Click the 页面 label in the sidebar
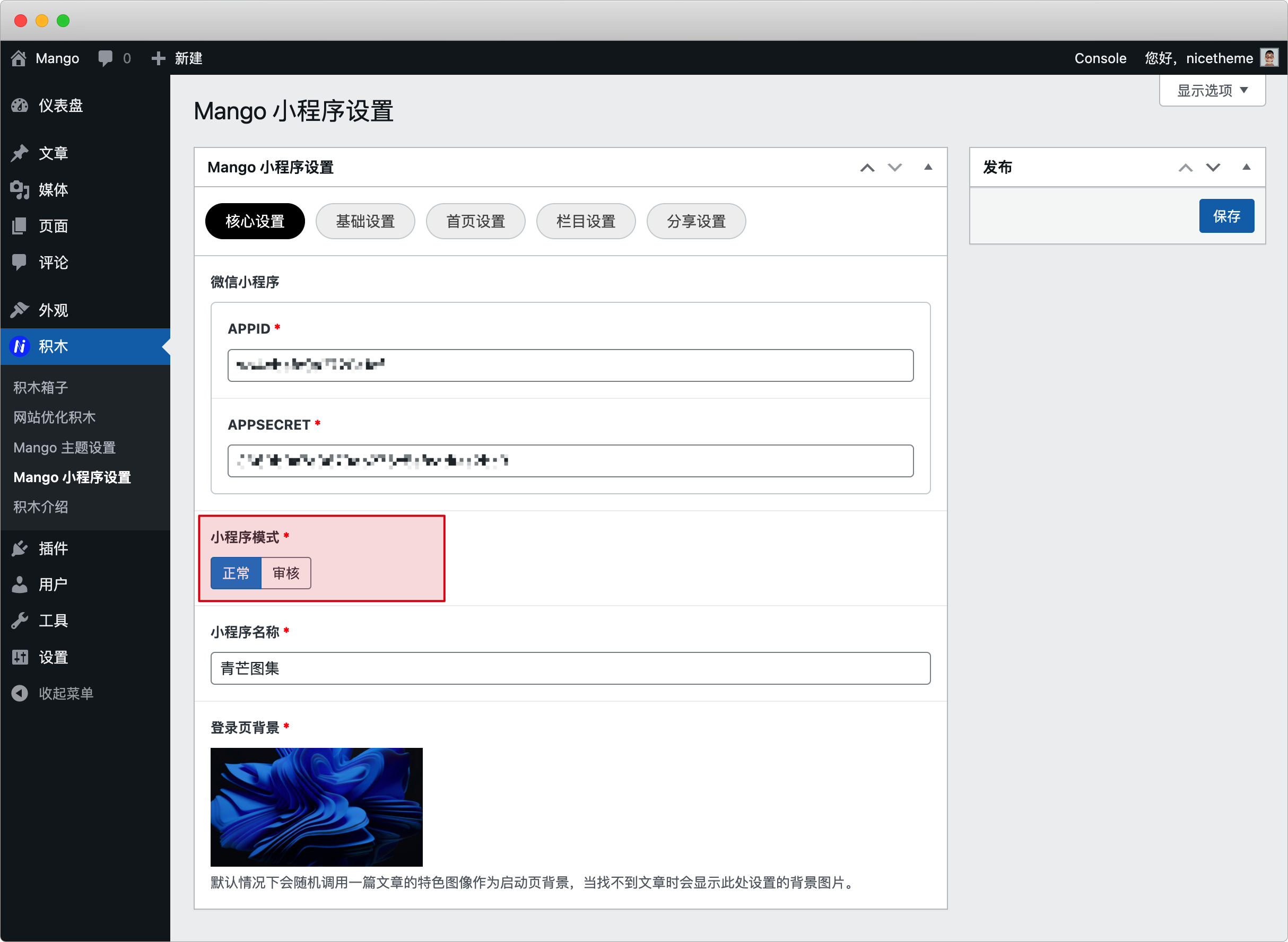 53,226
